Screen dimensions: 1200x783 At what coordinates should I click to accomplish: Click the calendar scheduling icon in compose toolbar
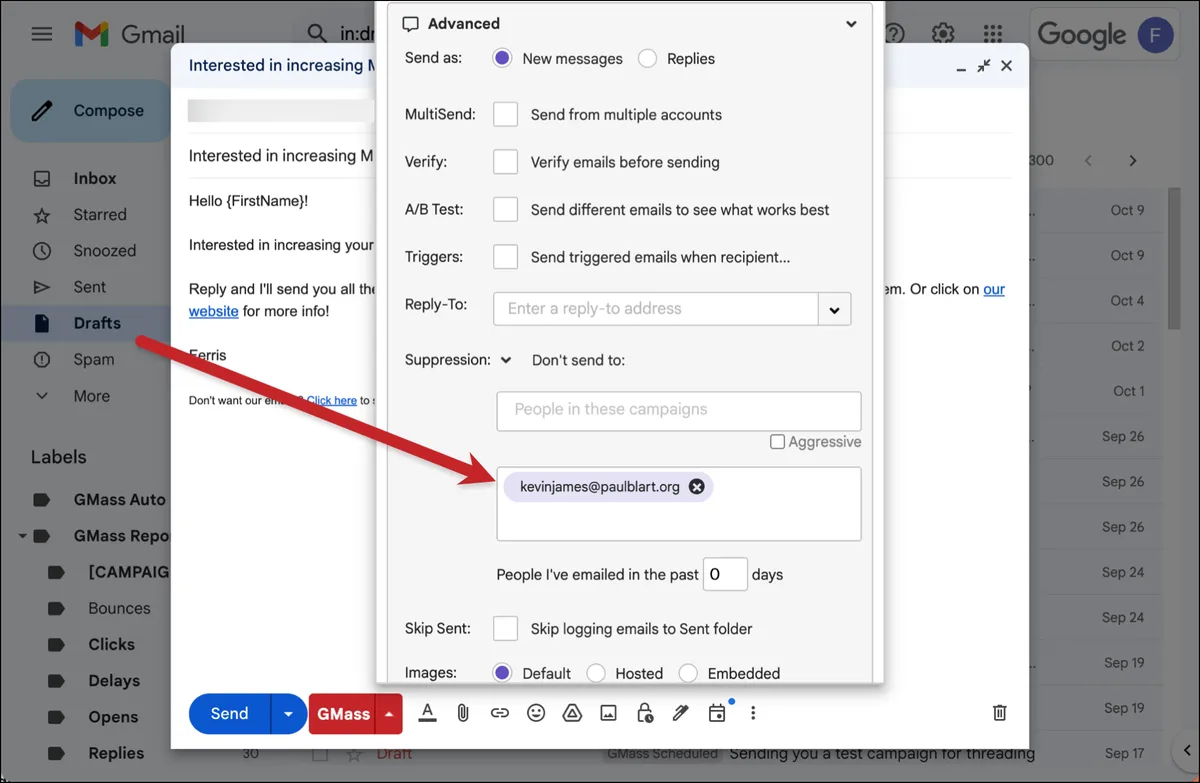pyautogui.click(x=717, y=713)
